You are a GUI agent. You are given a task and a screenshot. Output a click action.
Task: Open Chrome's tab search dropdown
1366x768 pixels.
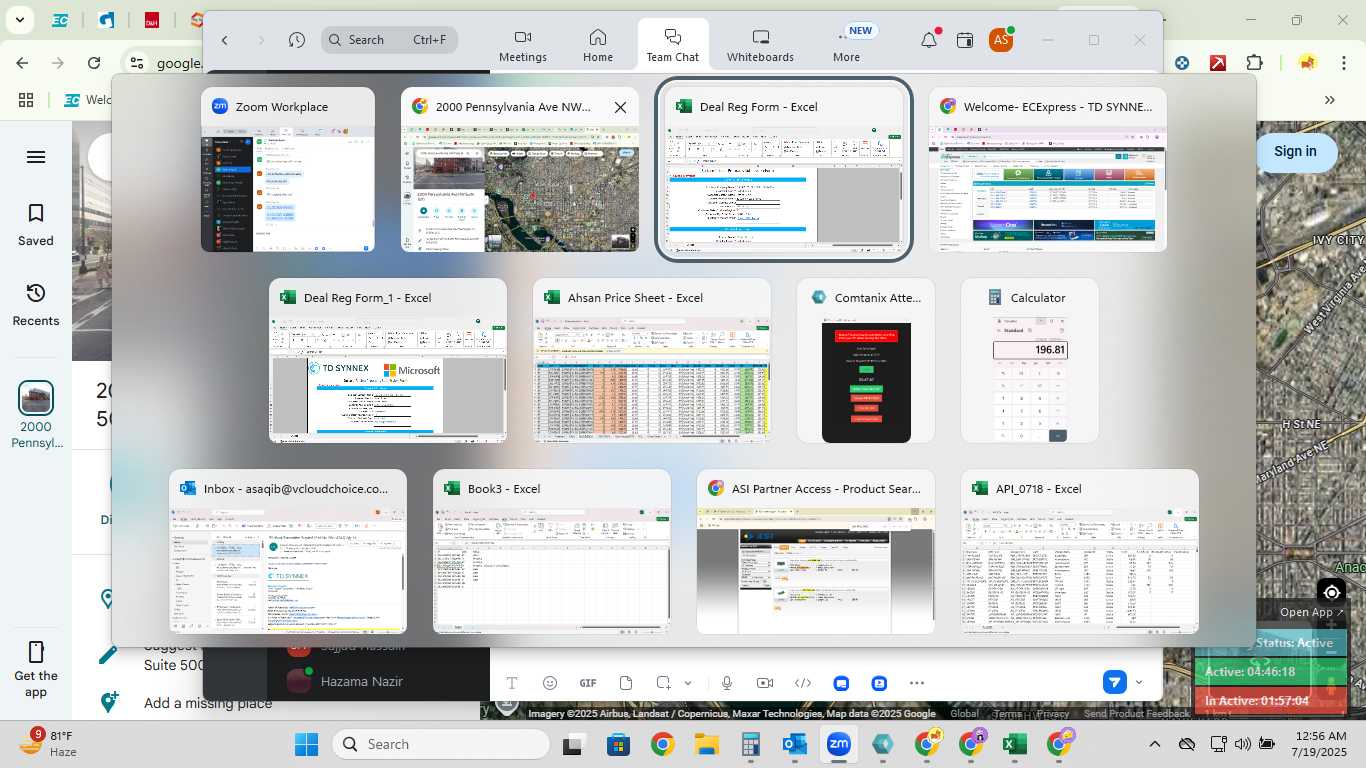tap(20, 20)
